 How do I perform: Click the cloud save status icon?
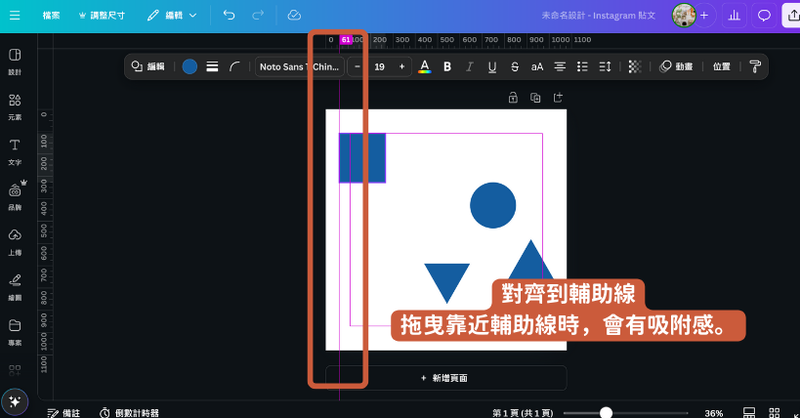[x=293, y=16]
